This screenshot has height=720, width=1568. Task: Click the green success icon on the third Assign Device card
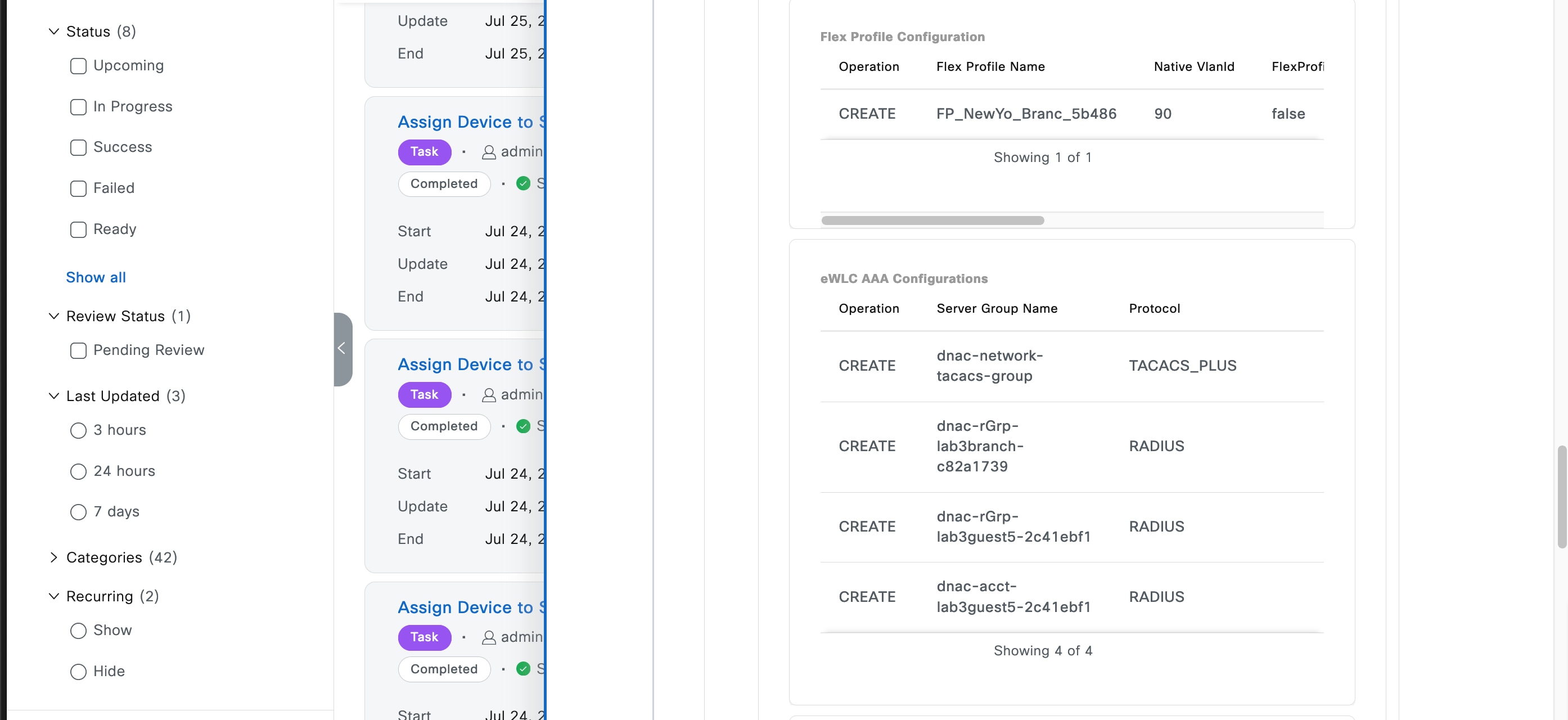pos(523,668)
